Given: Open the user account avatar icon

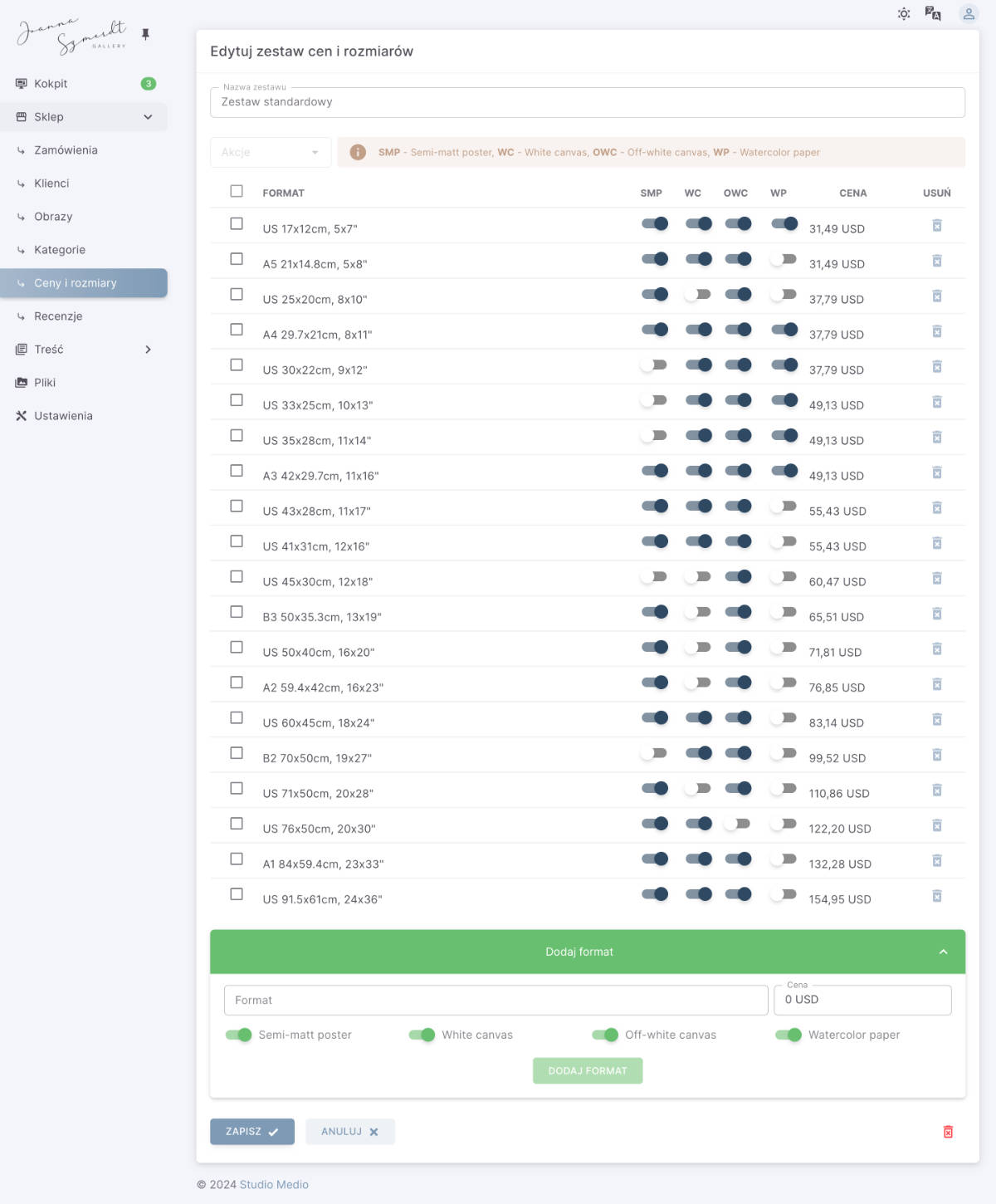Looking at the screenshot, I should pyautogui.click(x=969, y=14).
